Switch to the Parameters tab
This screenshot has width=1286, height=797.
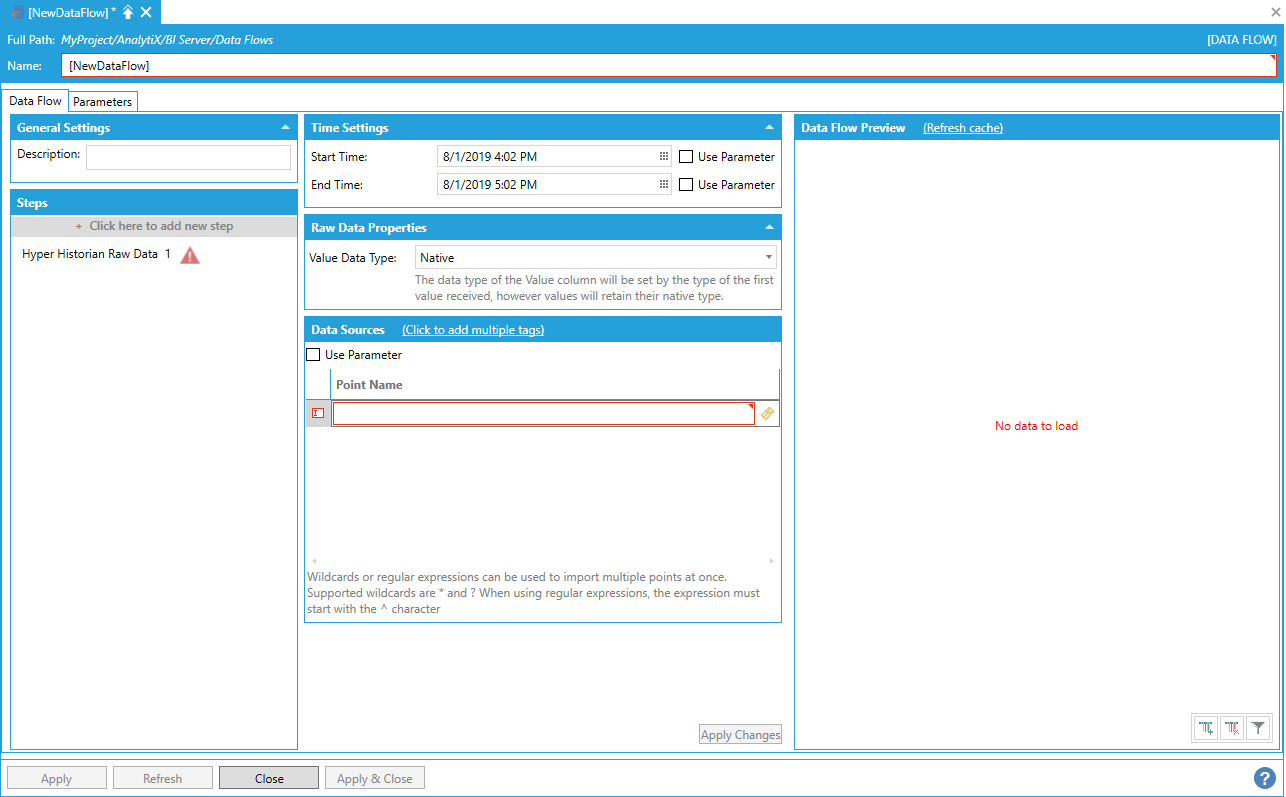pyautogui.click(x=102, y=102)
